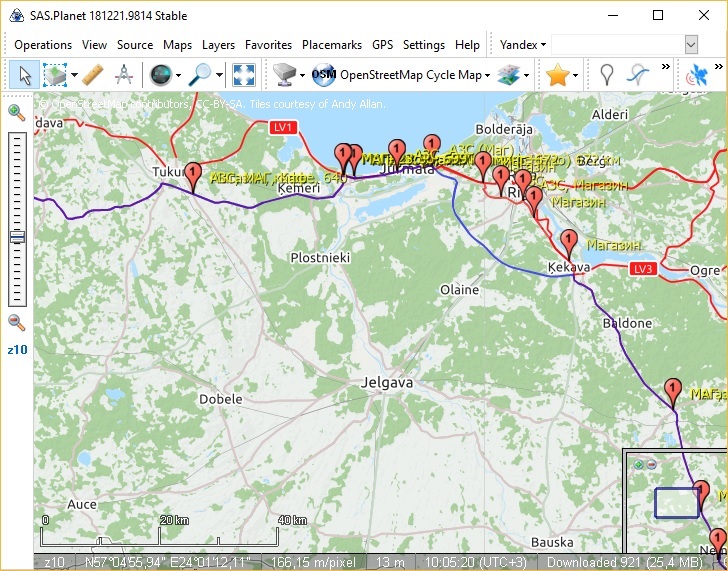
Task: Expand the favorites star dropdown arrow
Action: click(575, 75)
